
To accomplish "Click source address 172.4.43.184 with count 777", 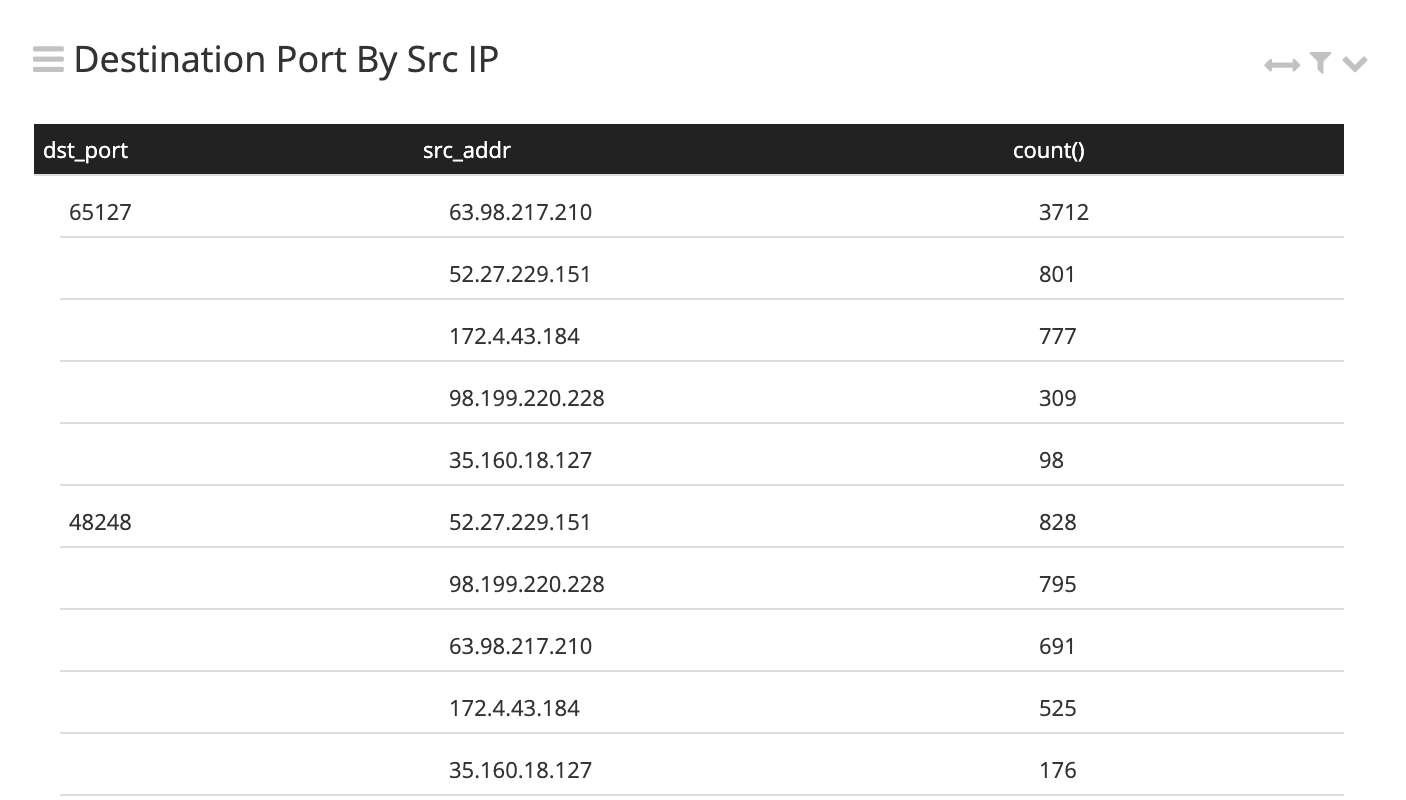I will (x=514, y=336).
